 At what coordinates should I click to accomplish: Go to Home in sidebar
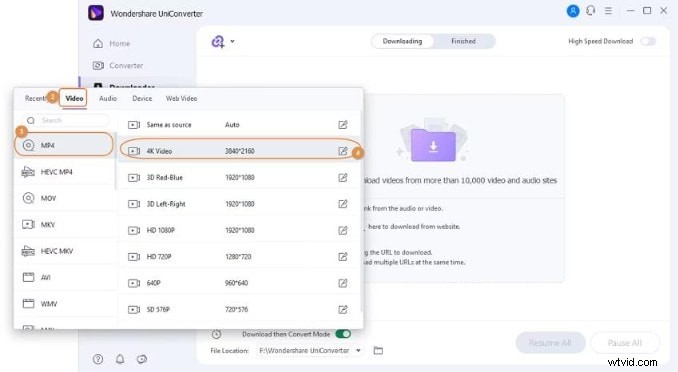[112, 43]
